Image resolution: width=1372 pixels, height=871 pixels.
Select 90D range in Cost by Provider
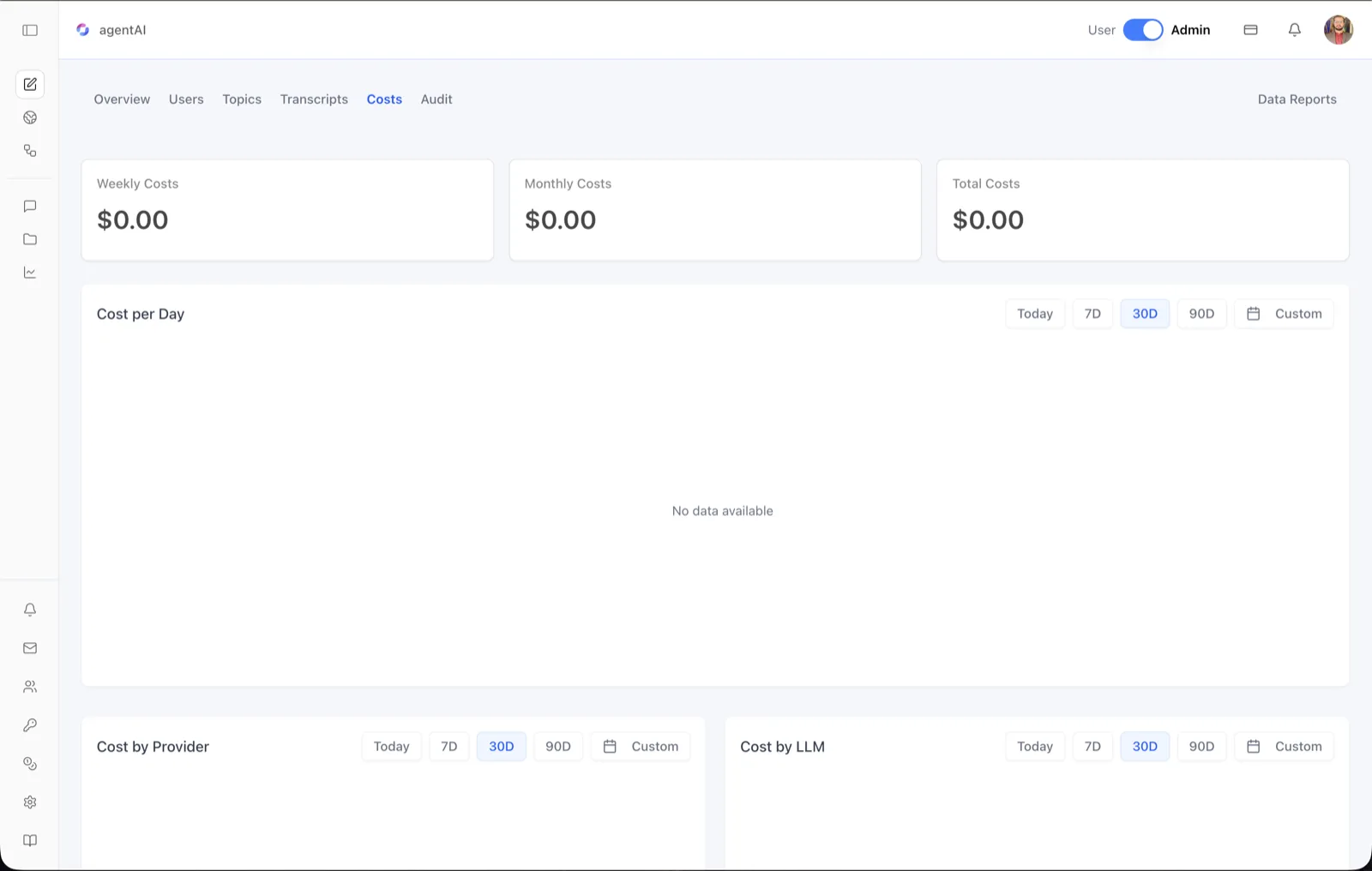pyautogui.click(x=558, y=747)
